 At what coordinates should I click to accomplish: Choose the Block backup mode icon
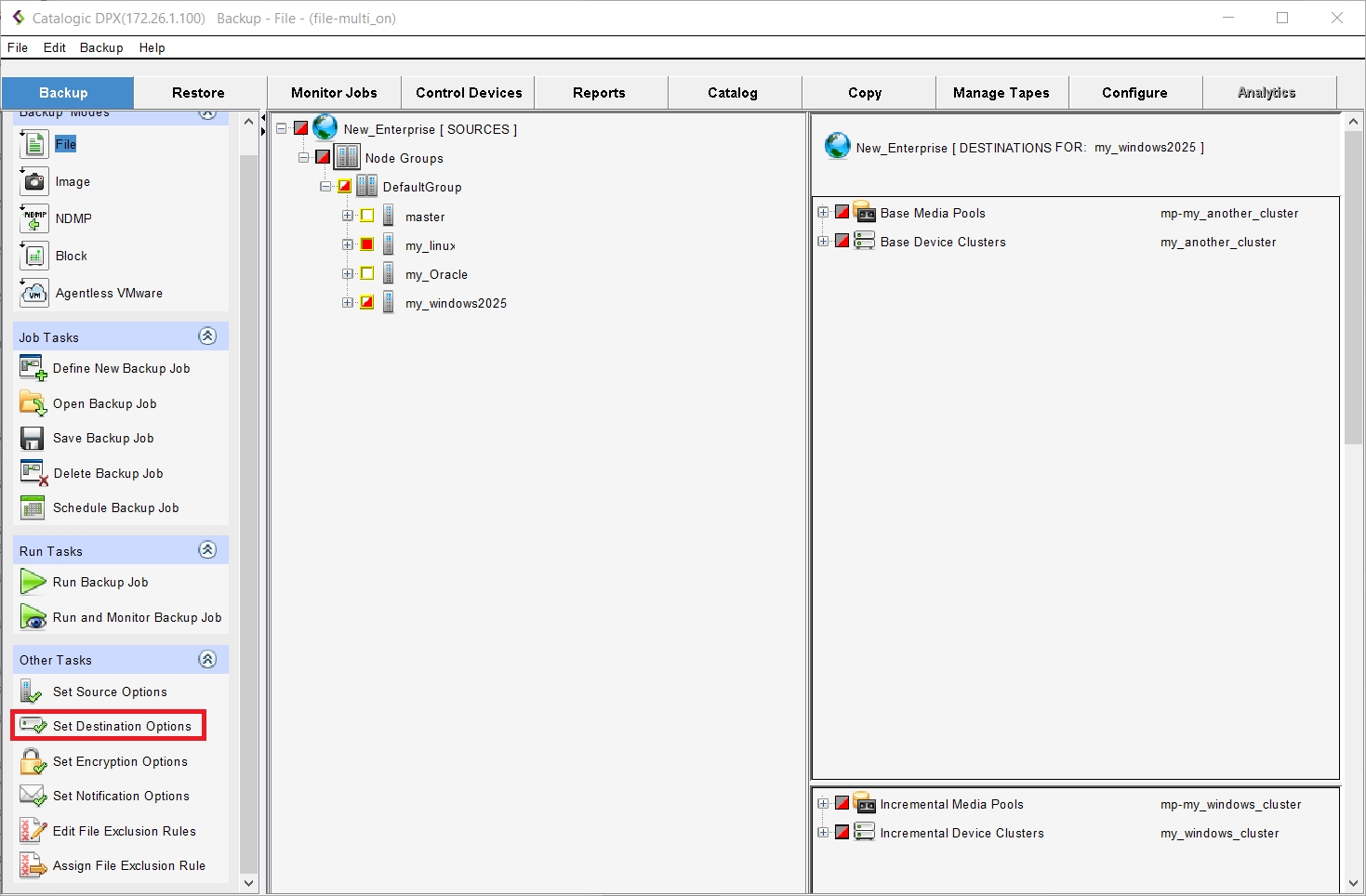[x=33, y=257]
